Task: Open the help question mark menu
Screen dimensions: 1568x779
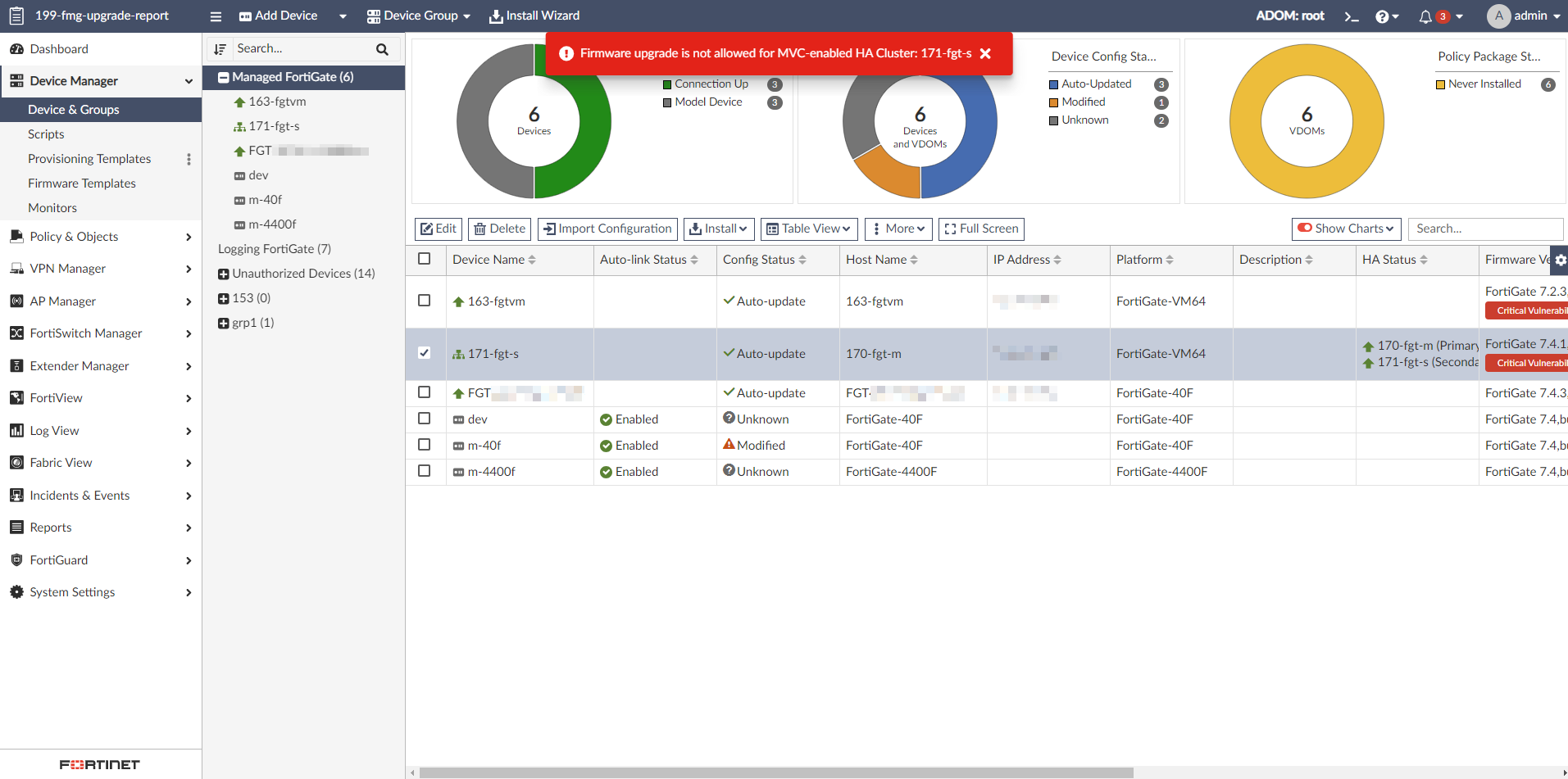Action: click(1383, 16)
